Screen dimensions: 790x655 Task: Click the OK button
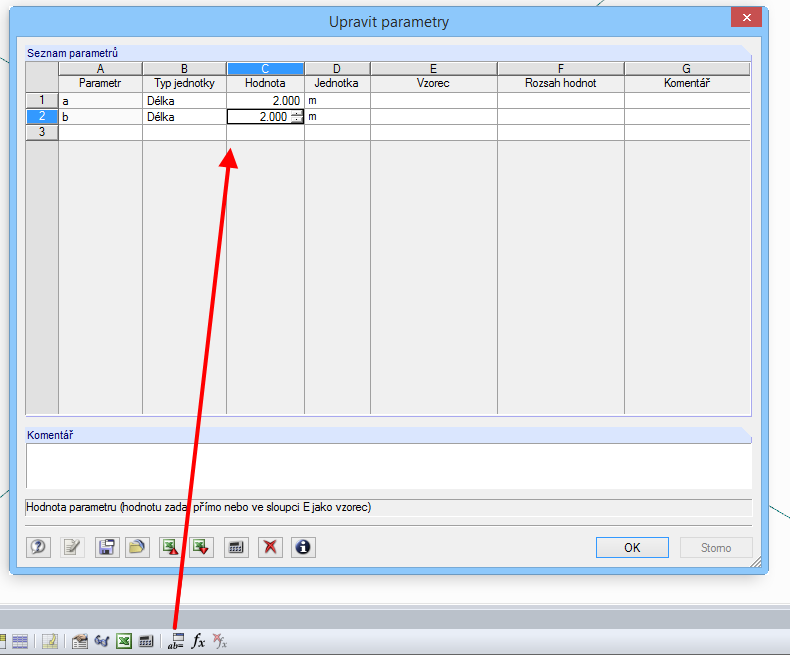pyautogui.click(x=632, y=548)
